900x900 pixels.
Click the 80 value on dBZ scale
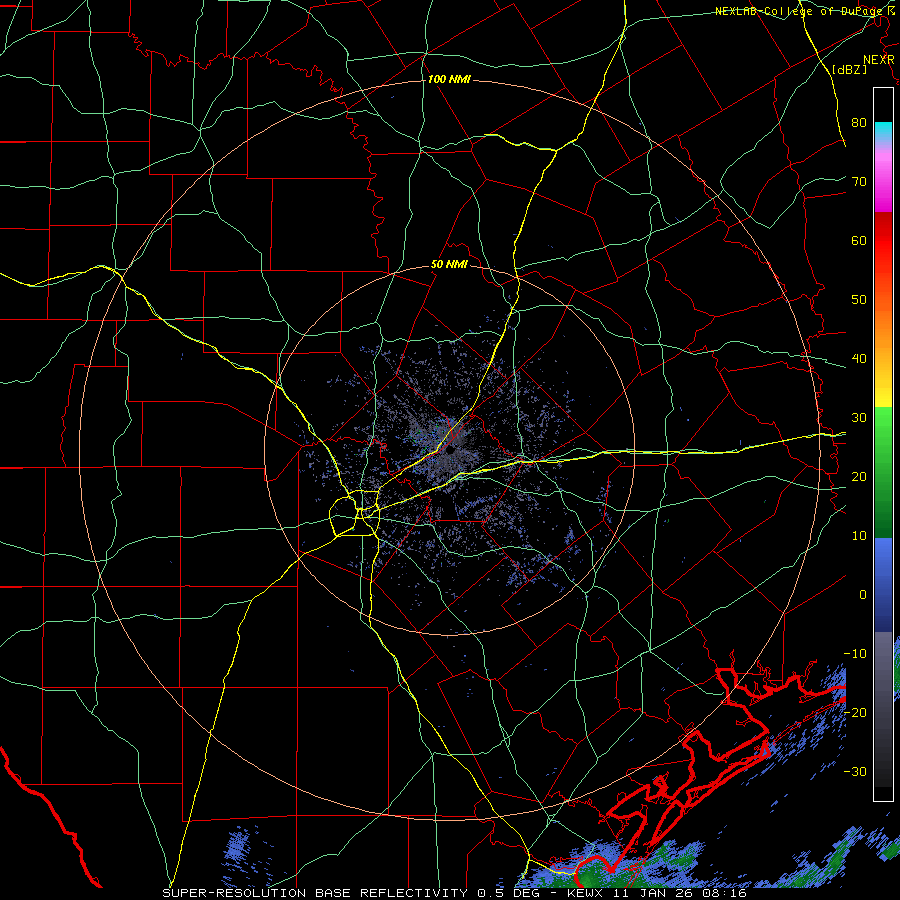pyautogui.click(x=859, y=123)
